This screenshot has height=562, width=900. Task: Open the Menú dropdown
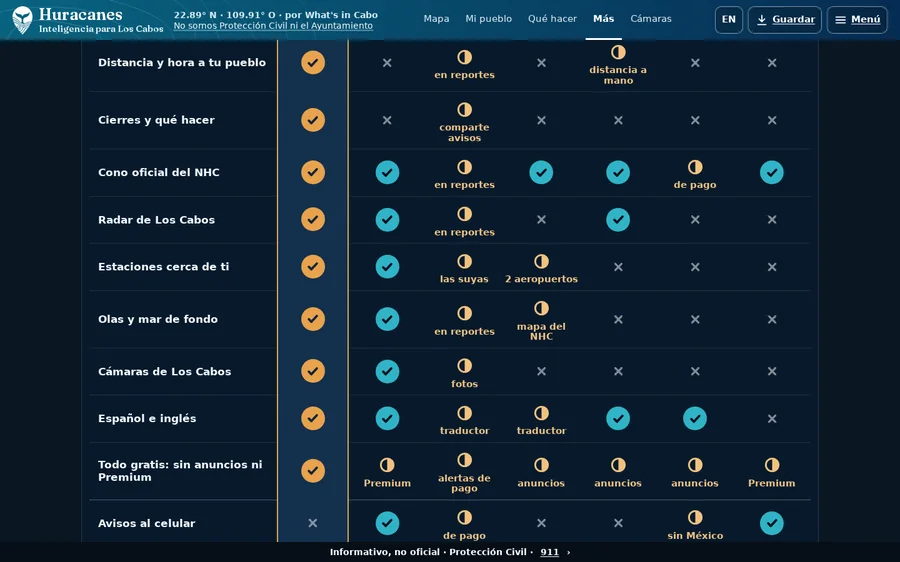[857, 20]
